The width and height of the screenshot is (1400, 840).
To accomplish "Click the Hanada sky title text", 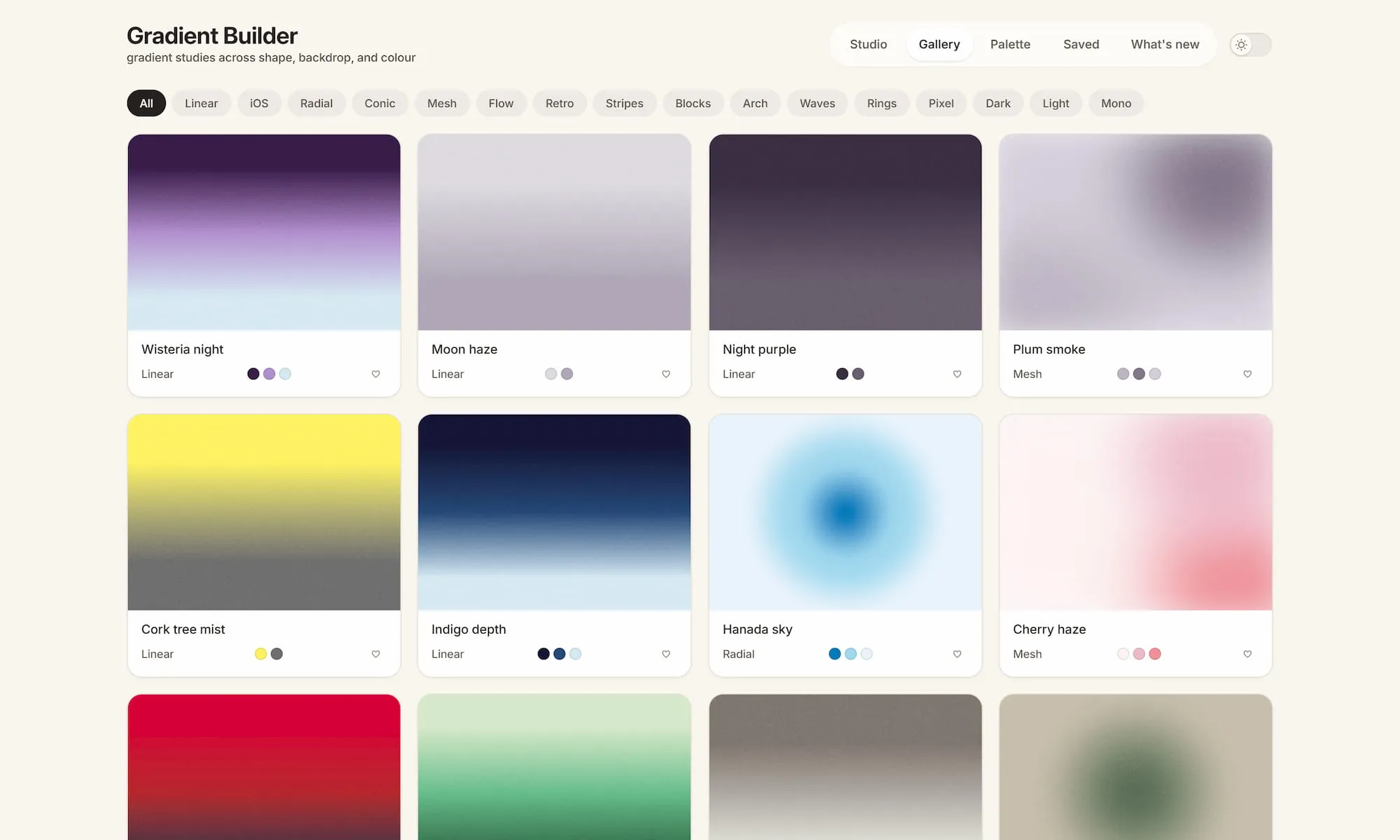I will tap(757, 629).
